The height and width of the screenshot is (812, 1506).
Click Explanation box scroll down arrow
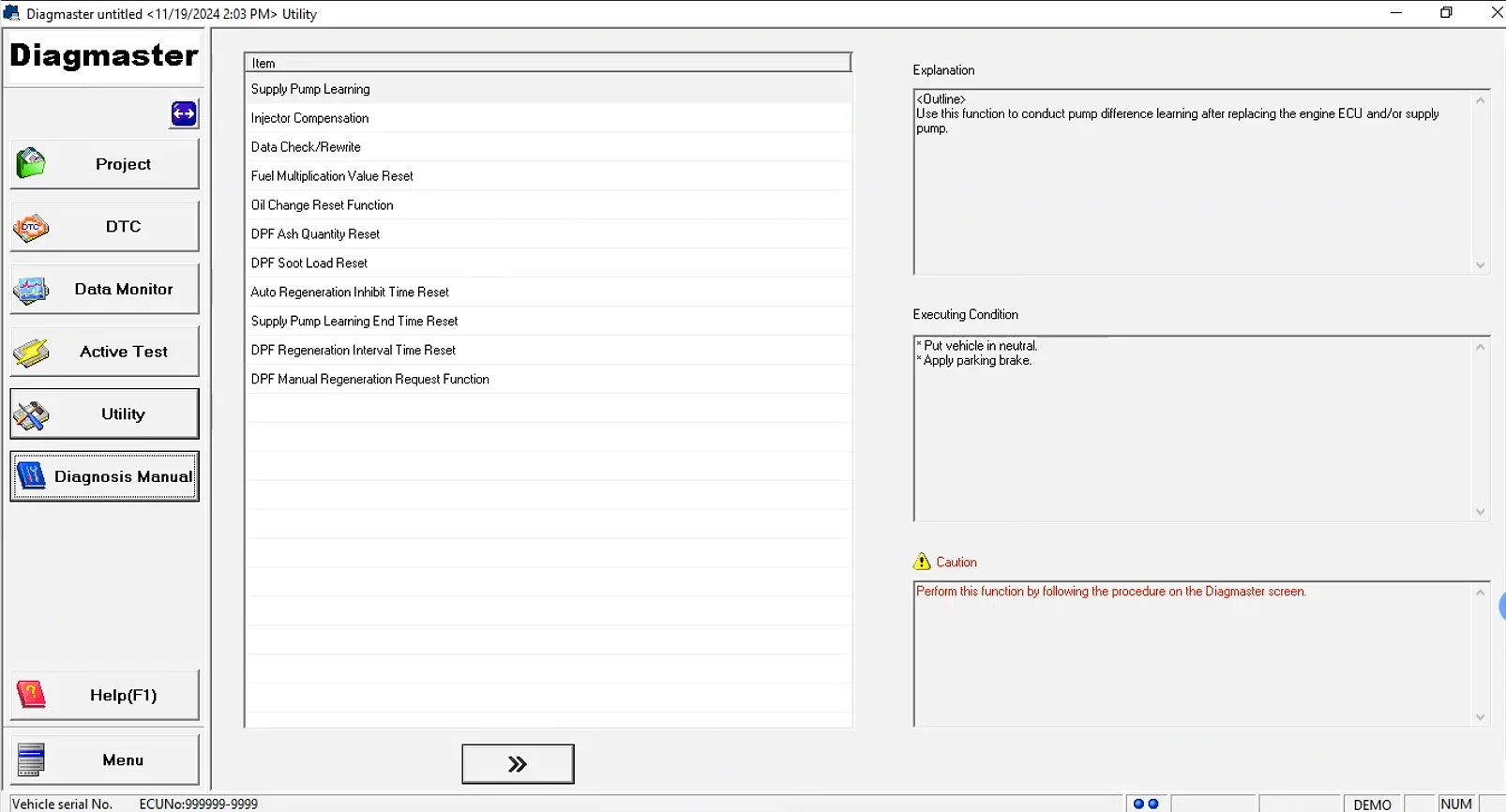[1481, 265]
